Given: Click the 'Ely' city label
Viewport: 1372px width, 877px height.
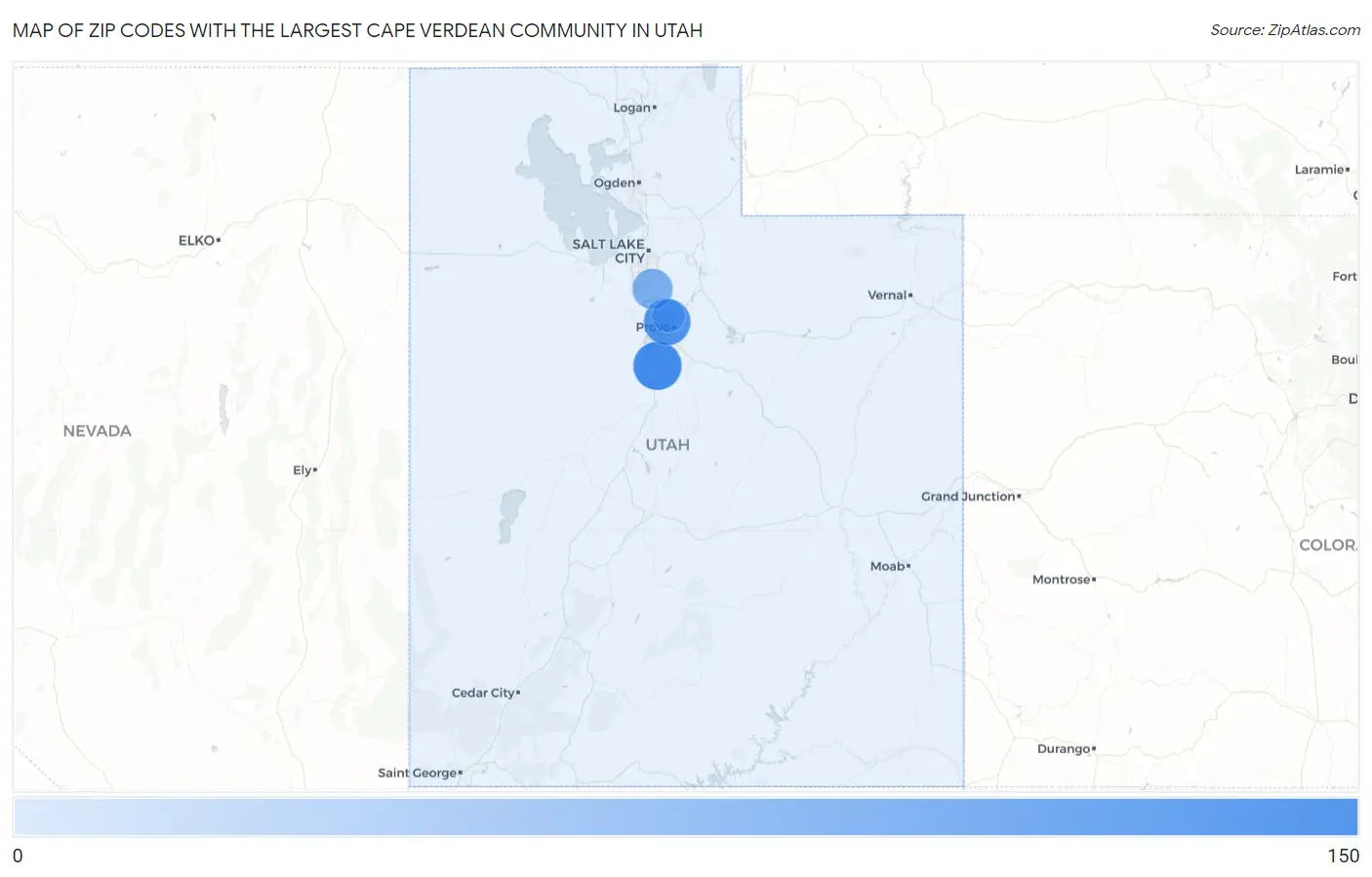Looking at the screenshot, I should (304, 470).
